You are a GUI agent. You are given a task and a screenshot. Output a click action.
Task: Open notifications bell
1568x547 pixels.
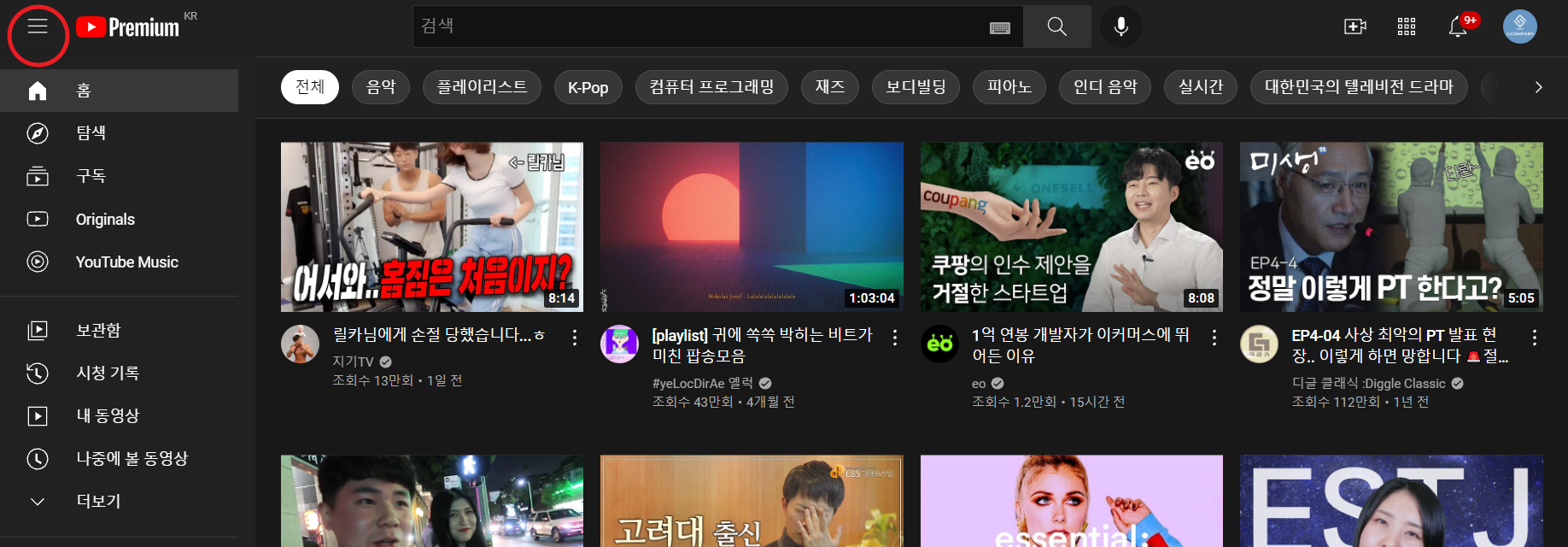click(1459, 26)
